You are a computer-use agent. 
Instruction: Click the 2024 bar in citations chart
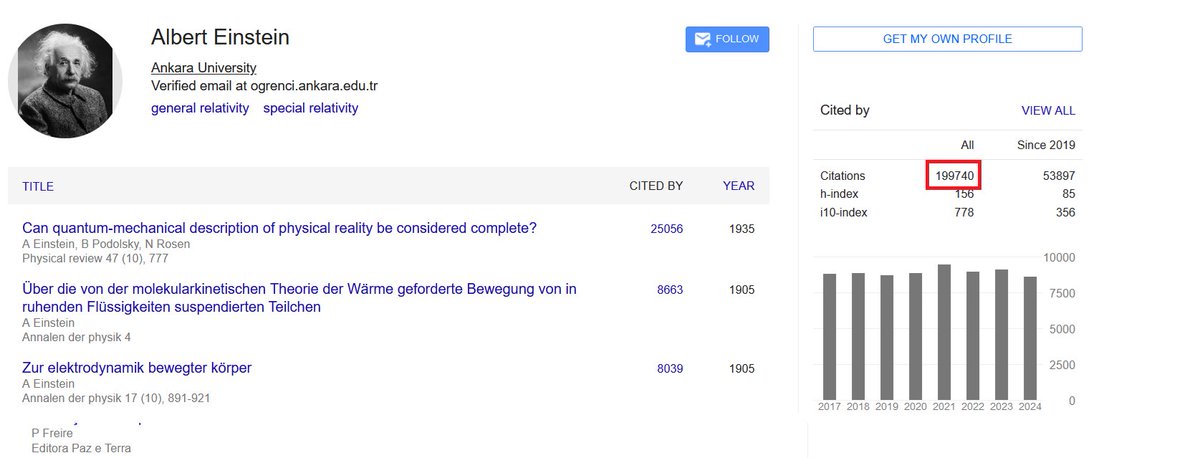(1030, 339)
